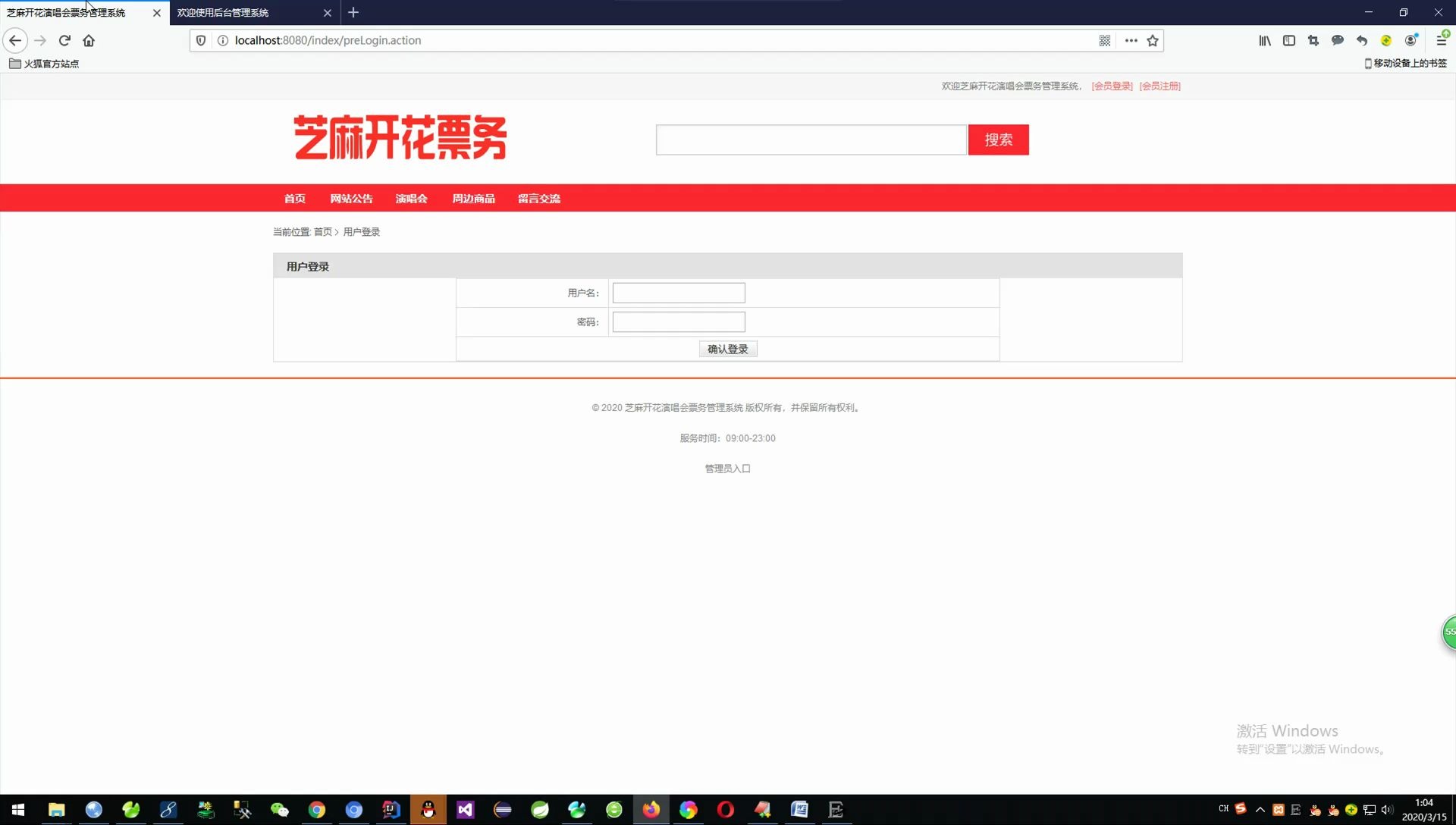Click the 确认登录 login button

pyautogui.click(x=727, y=348)
